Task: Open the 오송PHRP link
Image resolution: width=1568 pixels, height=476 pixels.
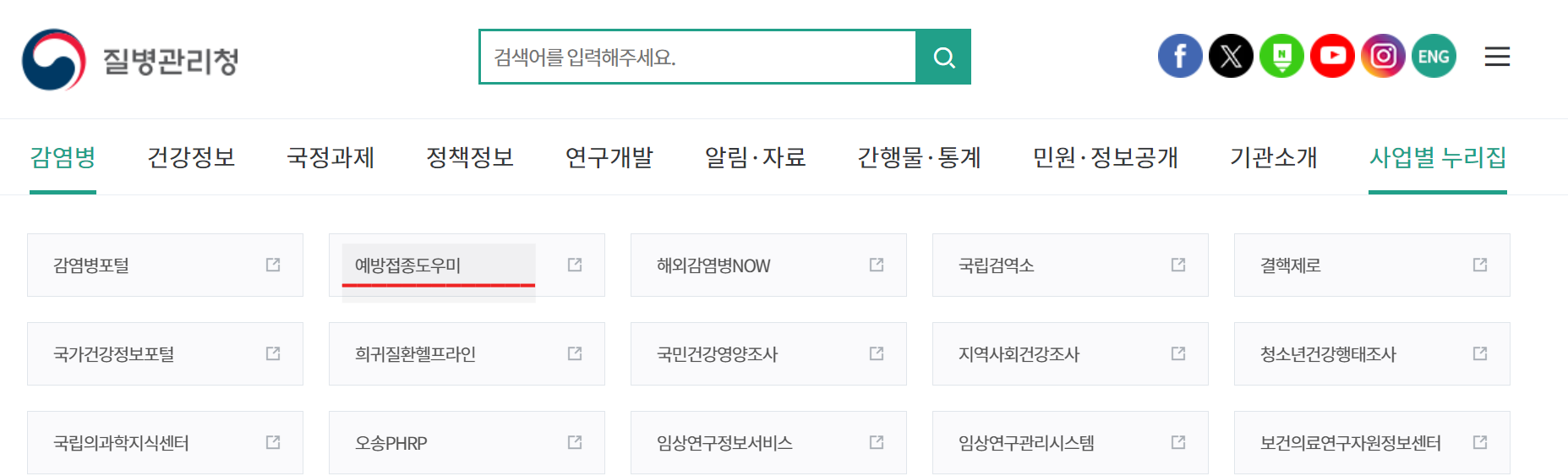Action: (467, 442)
